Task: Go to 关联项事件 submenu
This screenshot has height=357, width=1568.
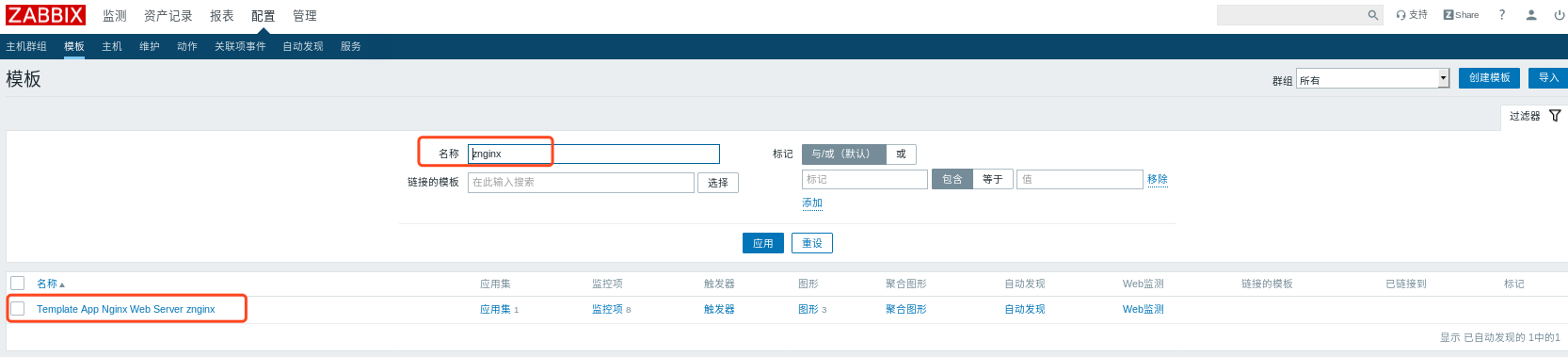Action: (x=240, y=46)
